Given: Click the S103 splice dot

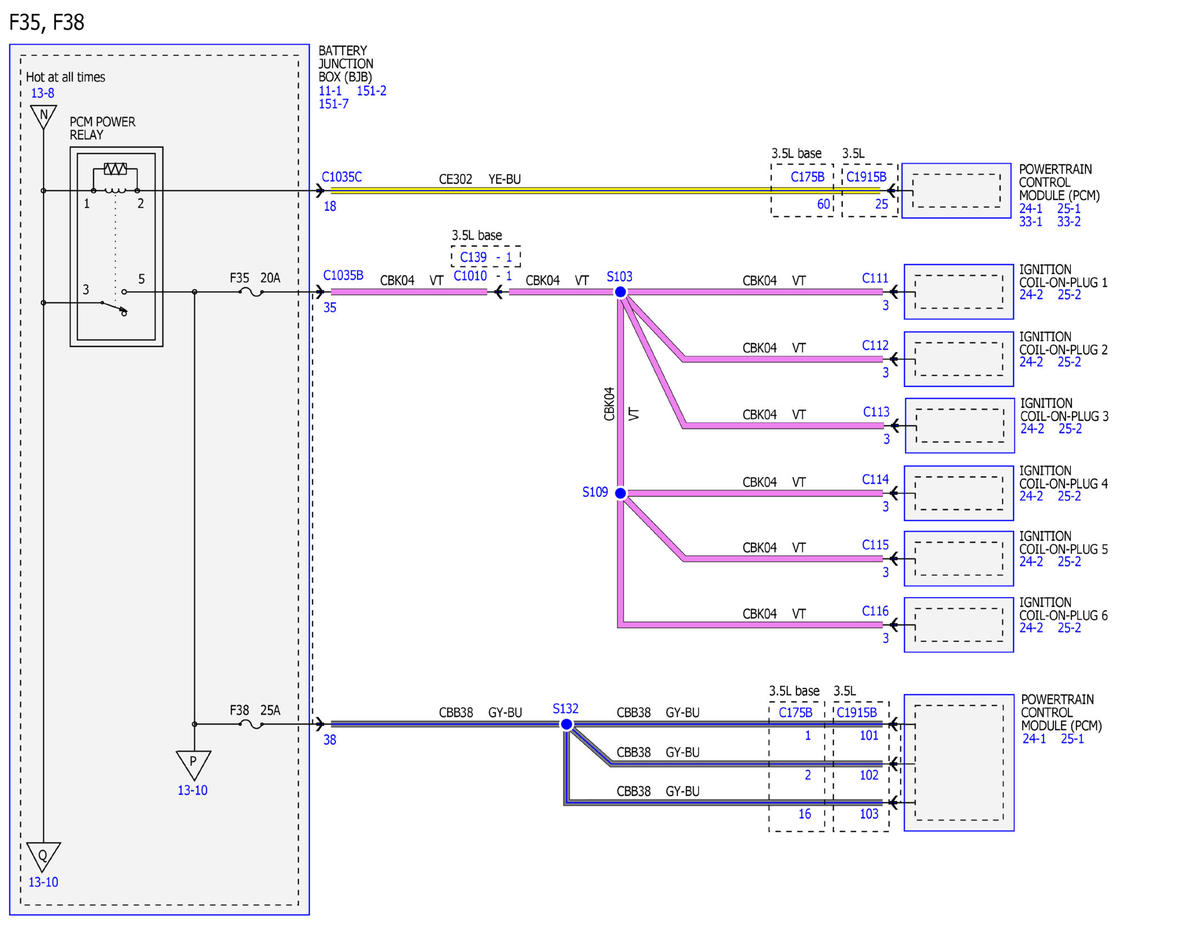Looking at the screenshot, I should pos(620,292).
